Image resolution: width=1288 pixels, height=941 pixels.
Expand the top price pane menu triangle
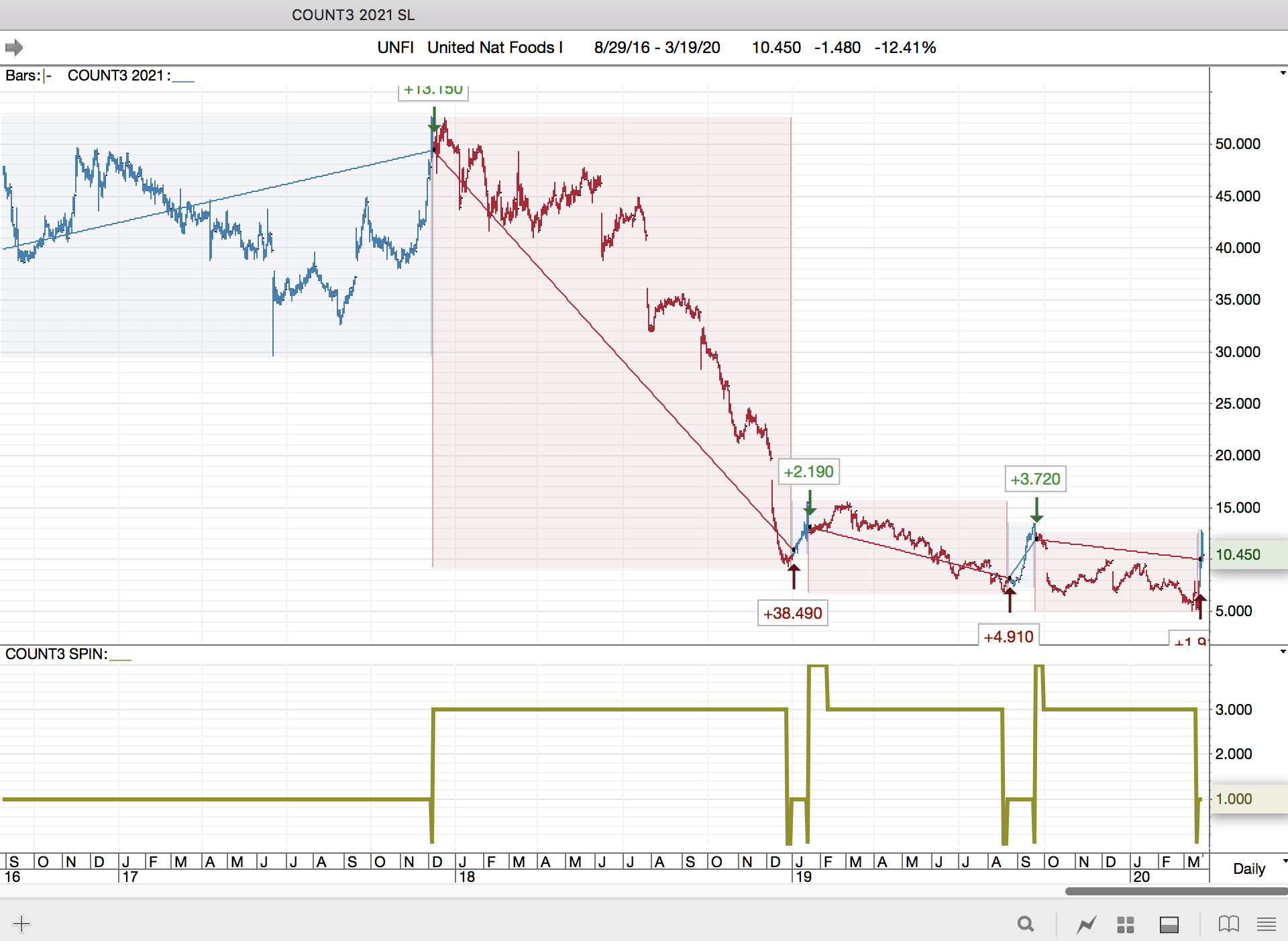pos(1283,73)
